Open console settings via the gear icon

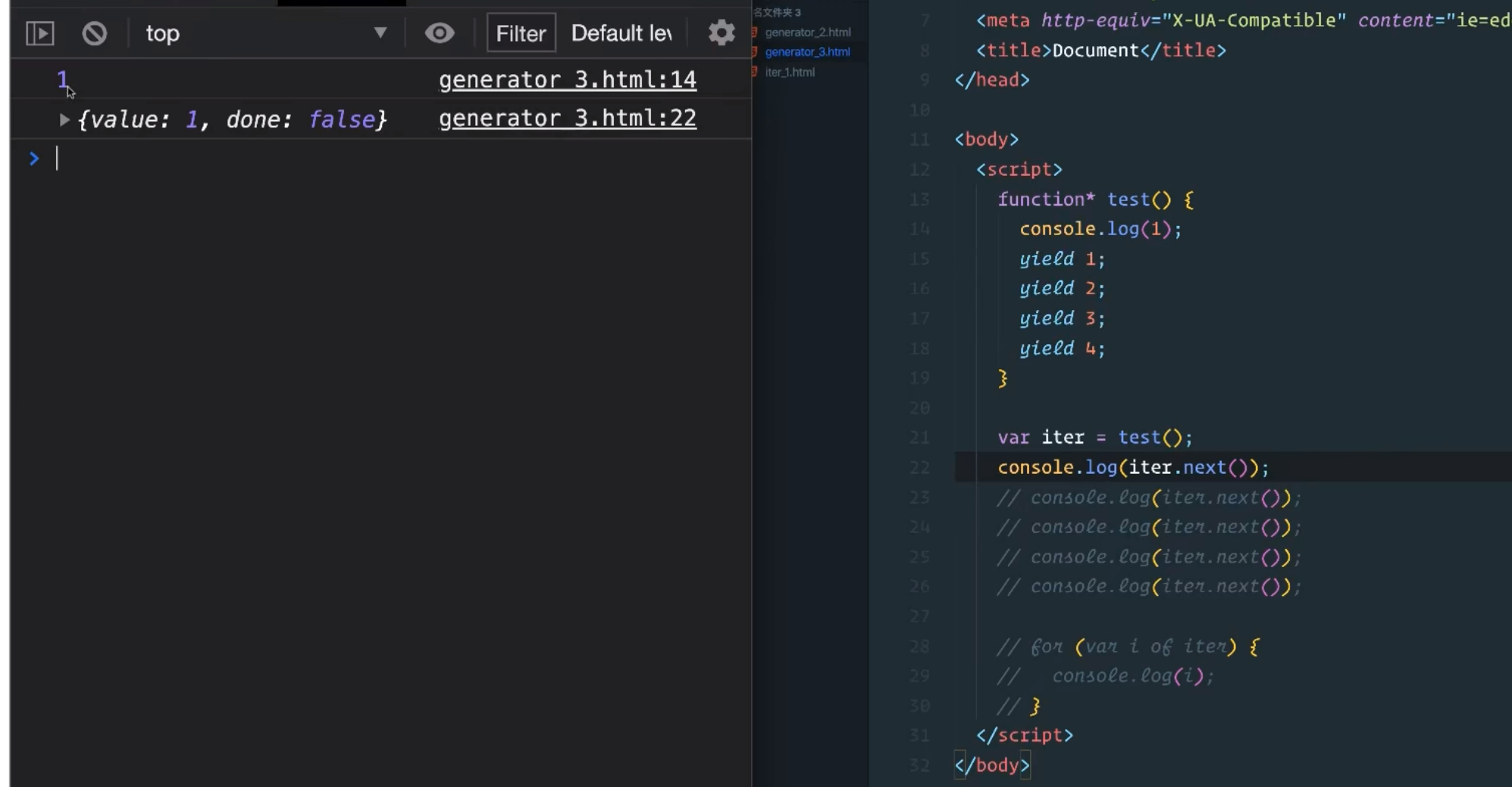tap(722, 33)
